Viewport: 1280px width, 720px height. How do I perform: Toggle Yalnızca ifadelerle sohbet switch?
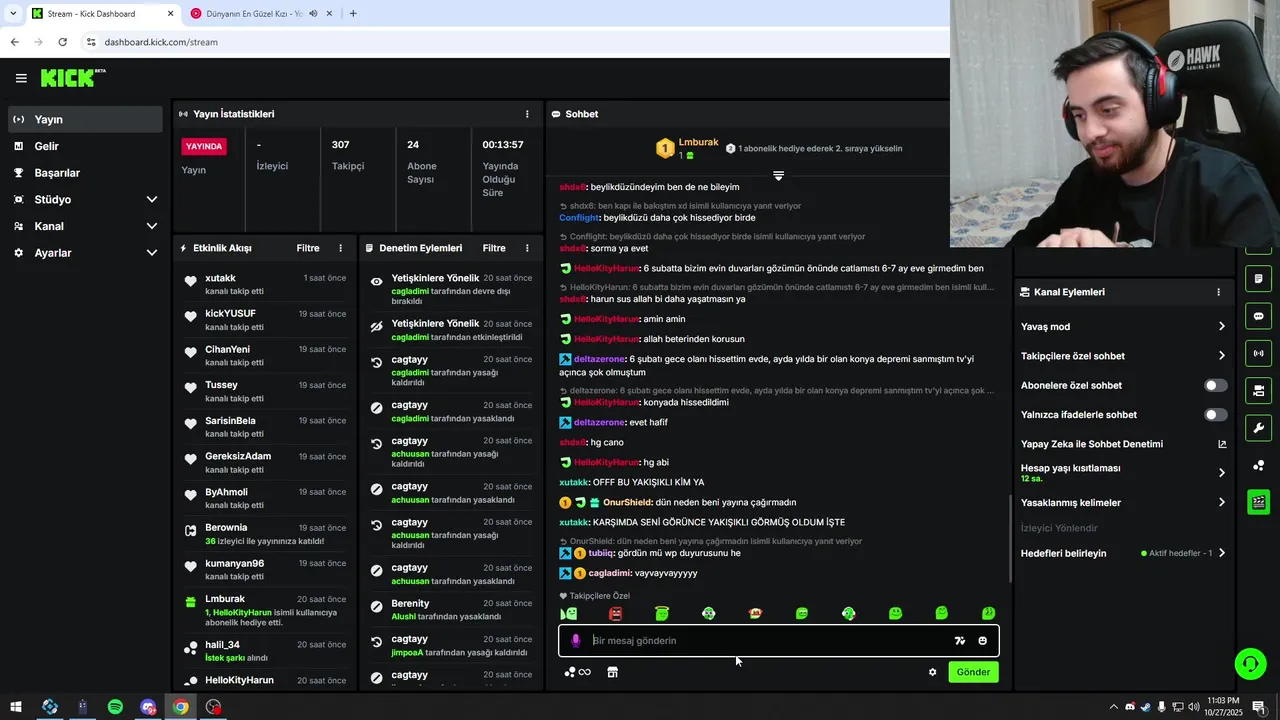[x=1215, y=414]
